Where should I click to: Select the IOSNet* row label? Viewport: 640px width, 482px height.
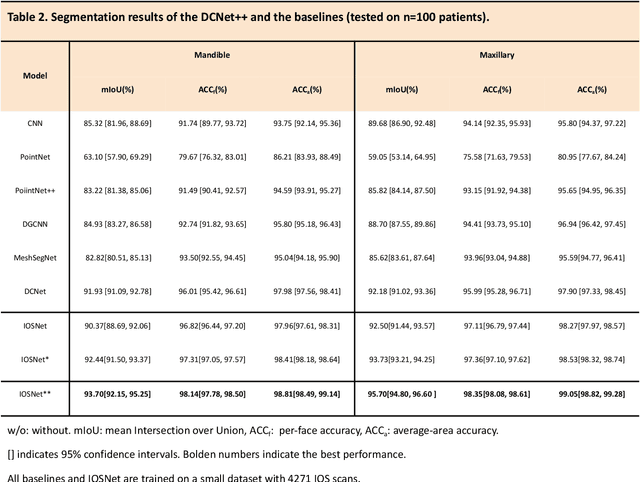pos(34,358)
